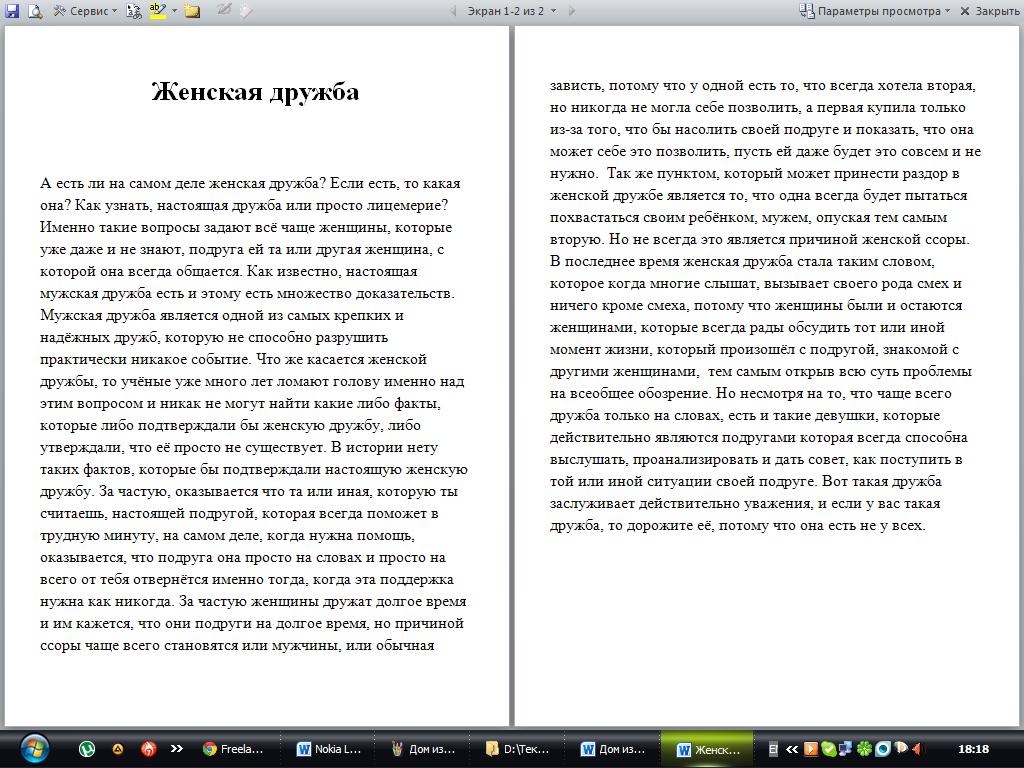Click the volume speaker tray icon

918,749
